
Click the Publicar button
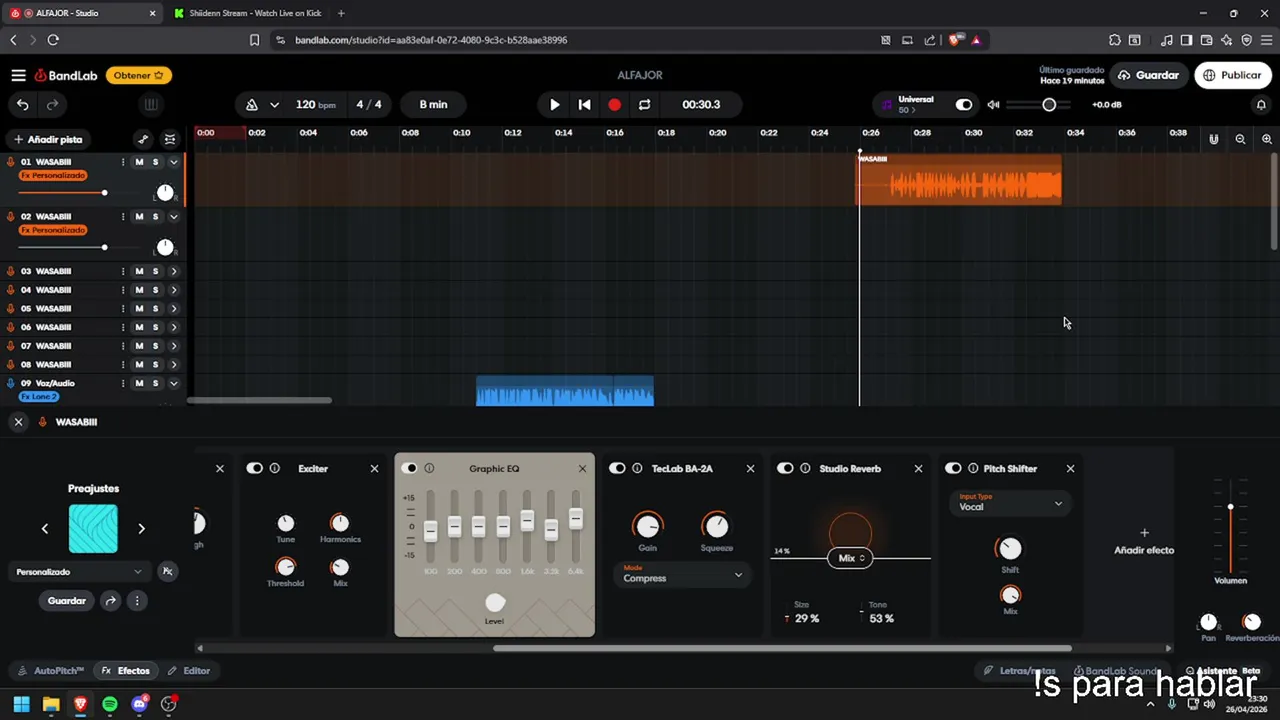pos(1232,75)
